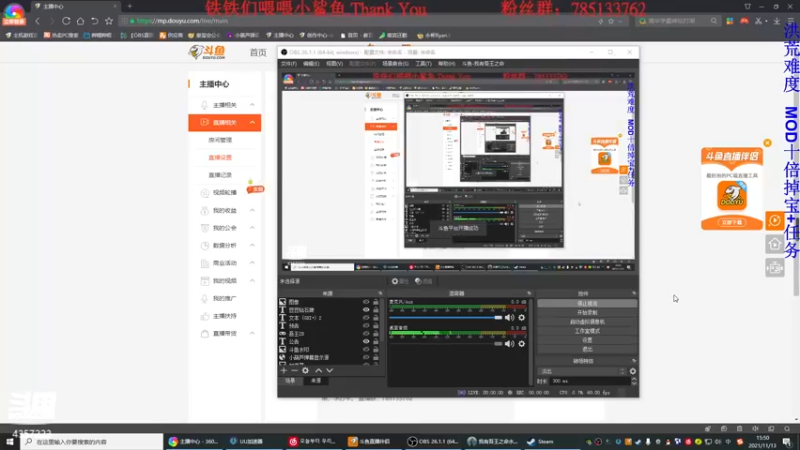Screen dimensions: 800x450
Task: Toggle visibility eye of 图像 source
Action: (x=366, y=302)
